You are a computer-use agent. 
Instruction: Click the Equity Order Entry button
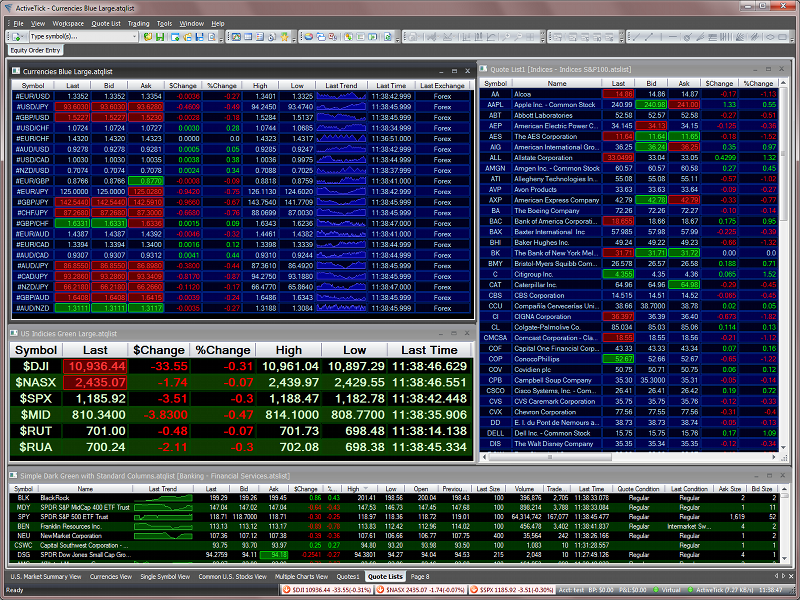pyautogui.click(x=37, y=49)
